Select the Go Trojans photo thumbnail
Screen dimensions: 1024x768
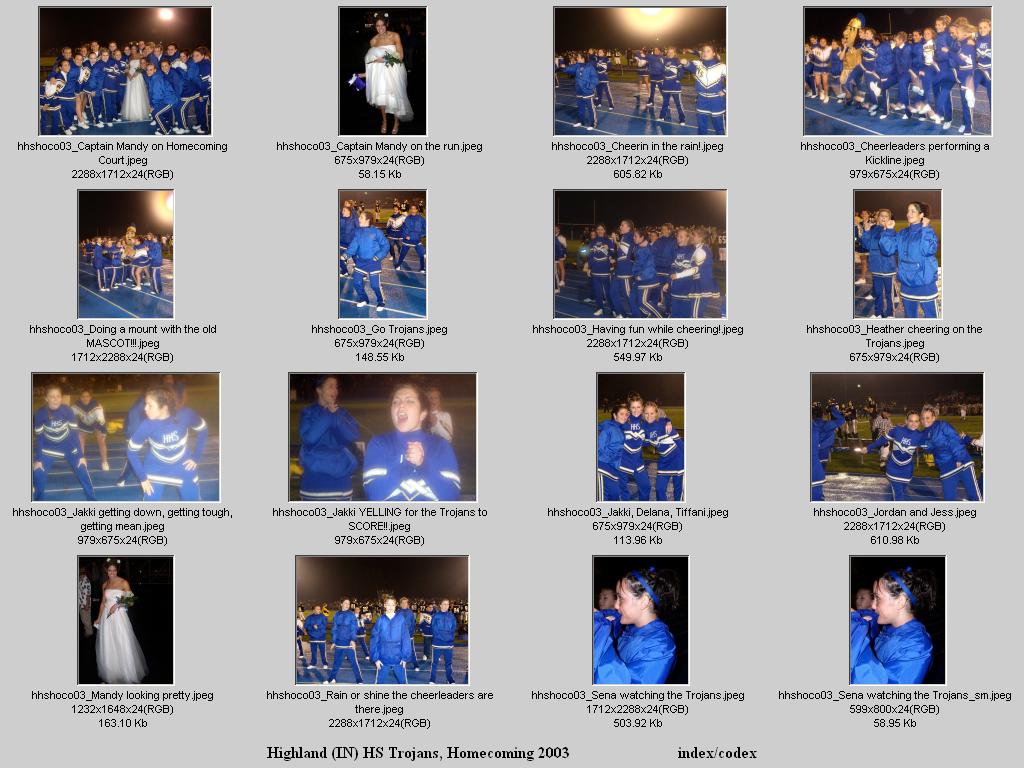pyautogui.click(x=382, y=254)
